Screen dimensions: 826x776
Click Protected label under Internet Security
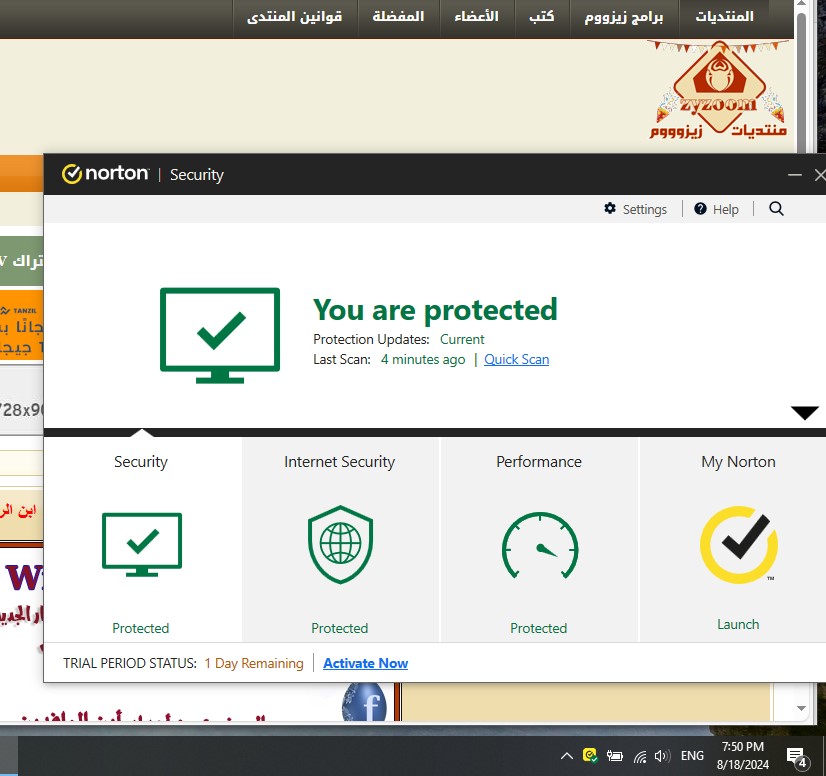[340, 628]
